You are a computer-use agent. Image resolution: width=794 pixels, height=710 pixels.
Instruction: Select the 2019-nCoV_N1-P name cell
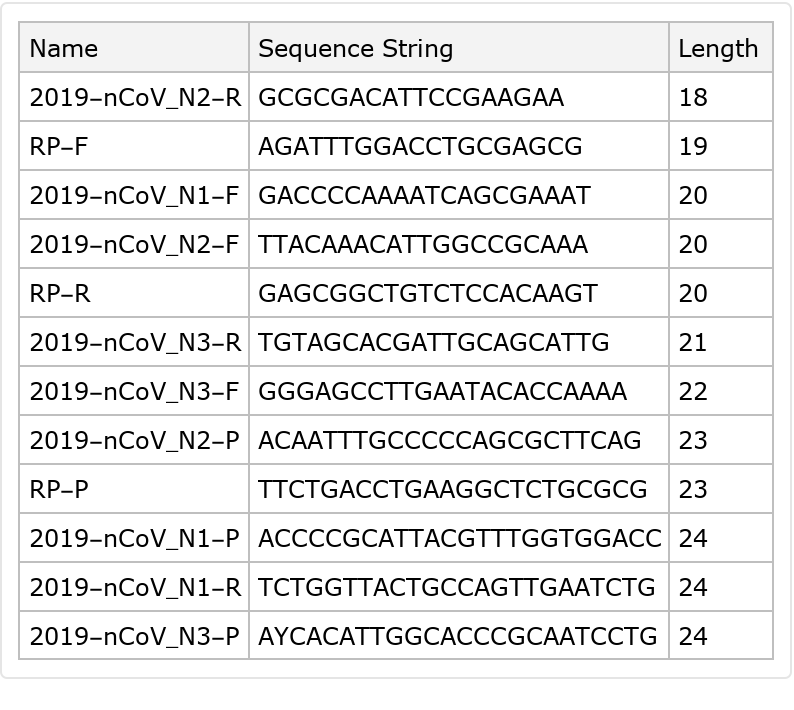tap(134, 539)
